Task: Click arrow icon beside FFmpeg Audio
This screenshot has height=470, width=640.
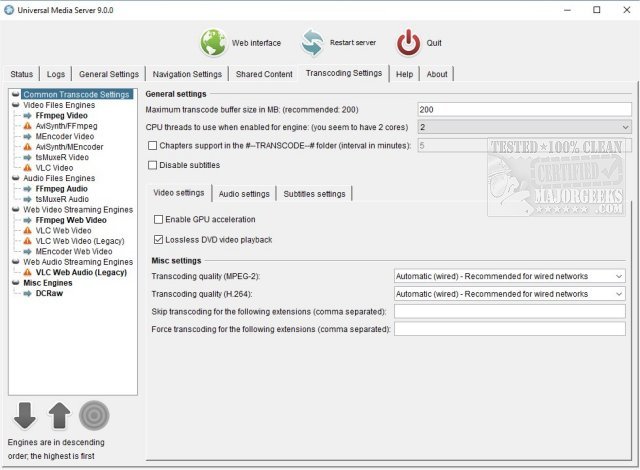Action: (x=27, y=188)
